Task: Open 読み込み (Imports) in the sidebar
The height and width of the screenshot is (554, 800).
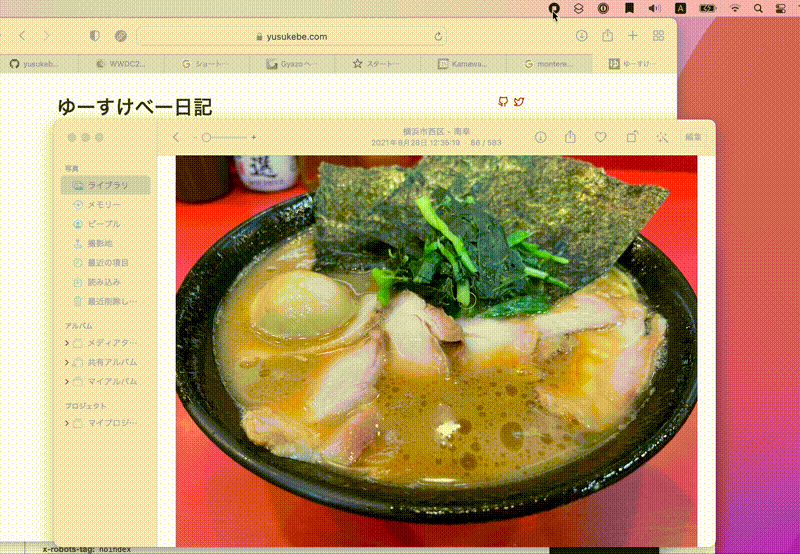Action: click(x=106, y=282)
